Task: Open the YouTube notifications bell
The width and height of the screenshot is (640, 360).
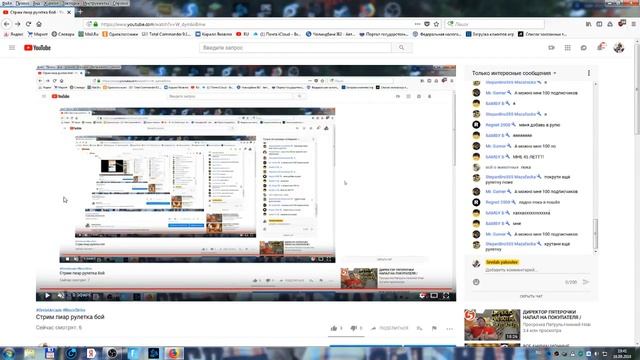Action: [x=601, y=47]
